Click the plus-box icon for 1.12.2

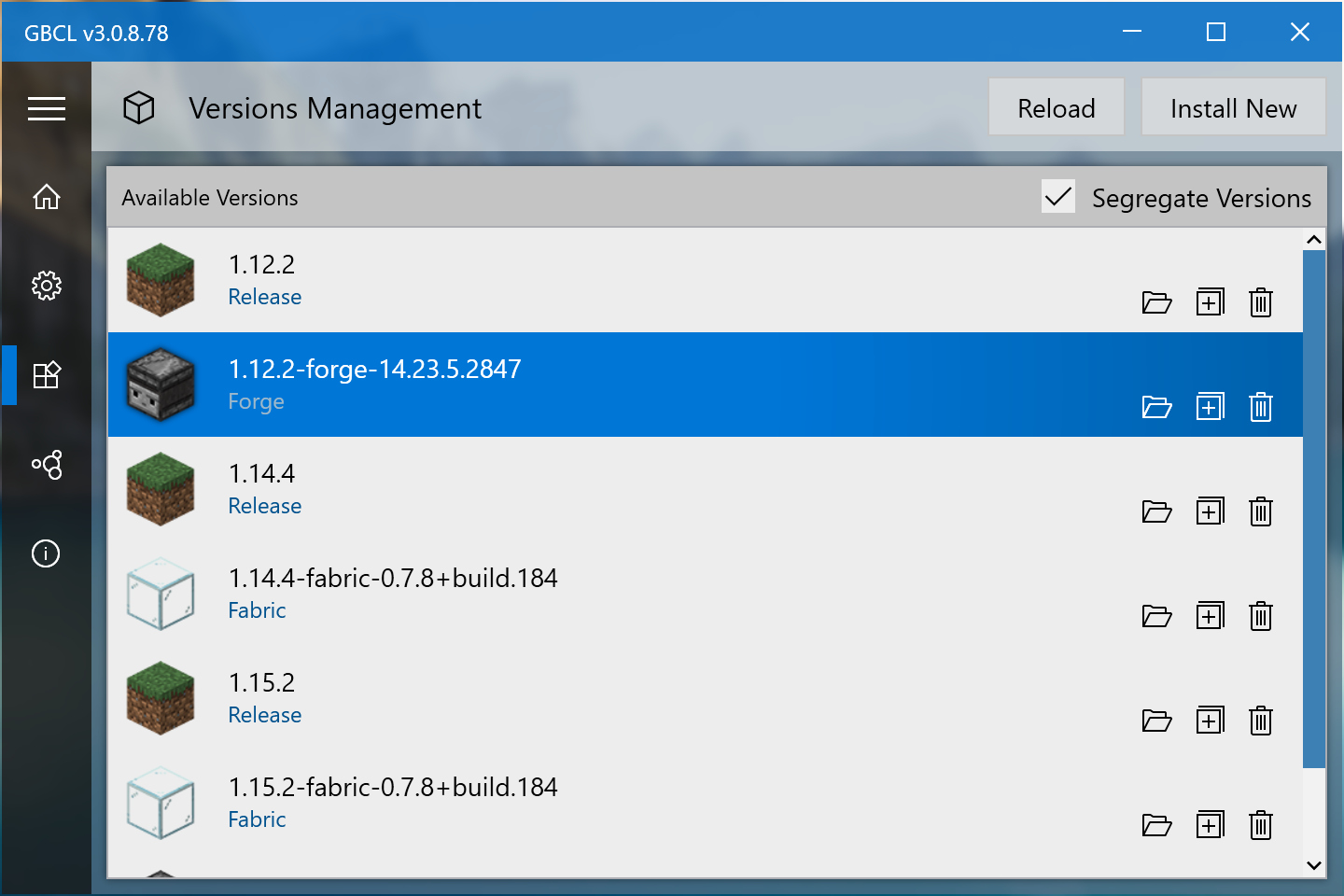[1211, 302]
